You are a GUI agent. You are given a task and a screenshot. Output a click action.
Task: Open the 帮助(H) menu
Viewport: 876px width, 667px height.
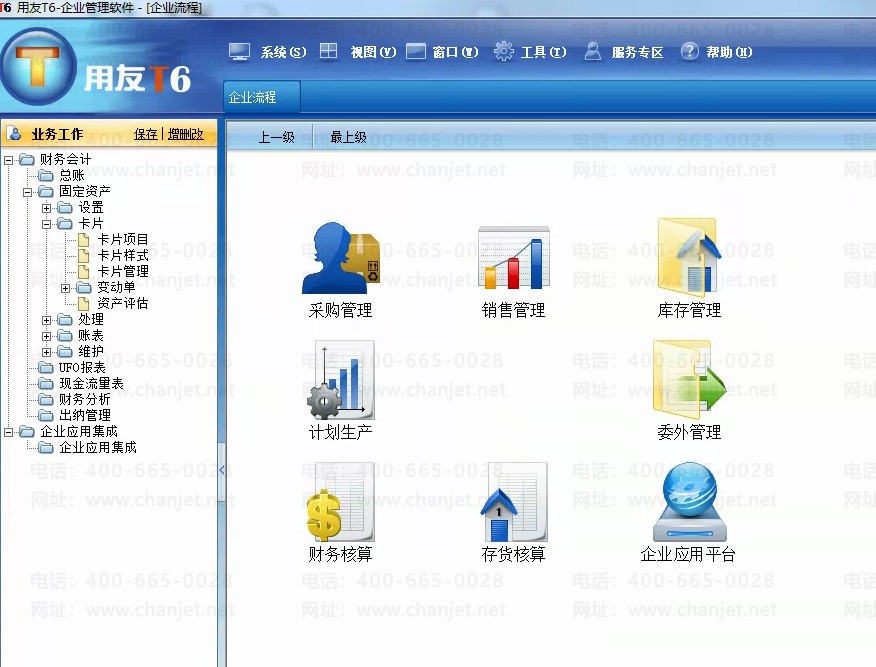(729, 52)
